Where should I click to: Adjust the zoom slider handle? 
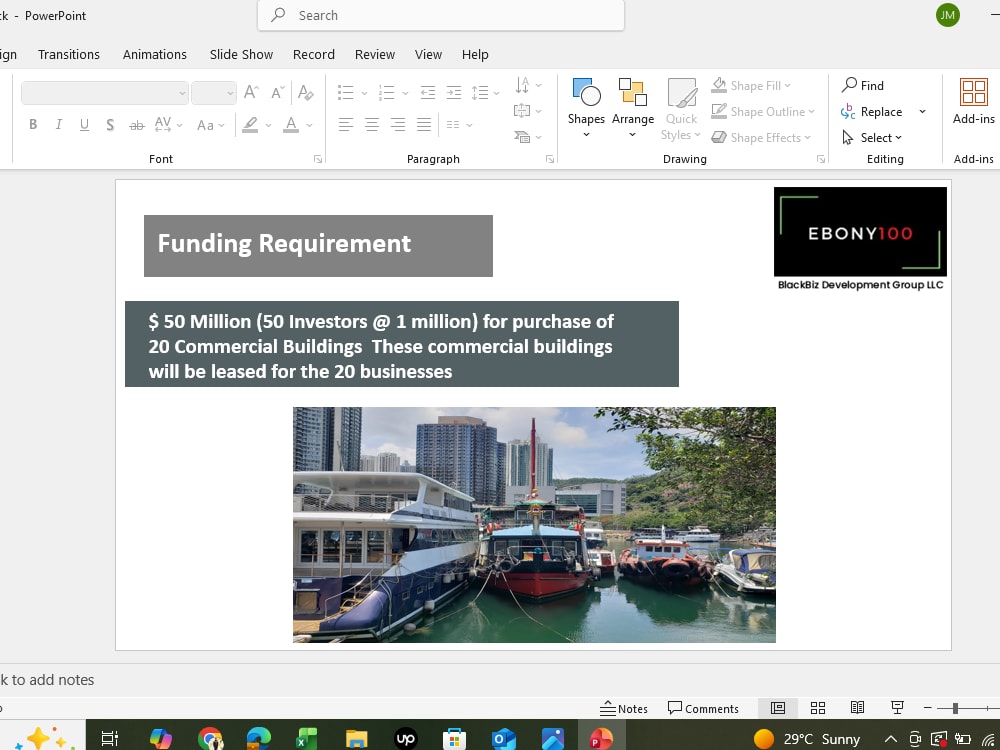[955, 709]
